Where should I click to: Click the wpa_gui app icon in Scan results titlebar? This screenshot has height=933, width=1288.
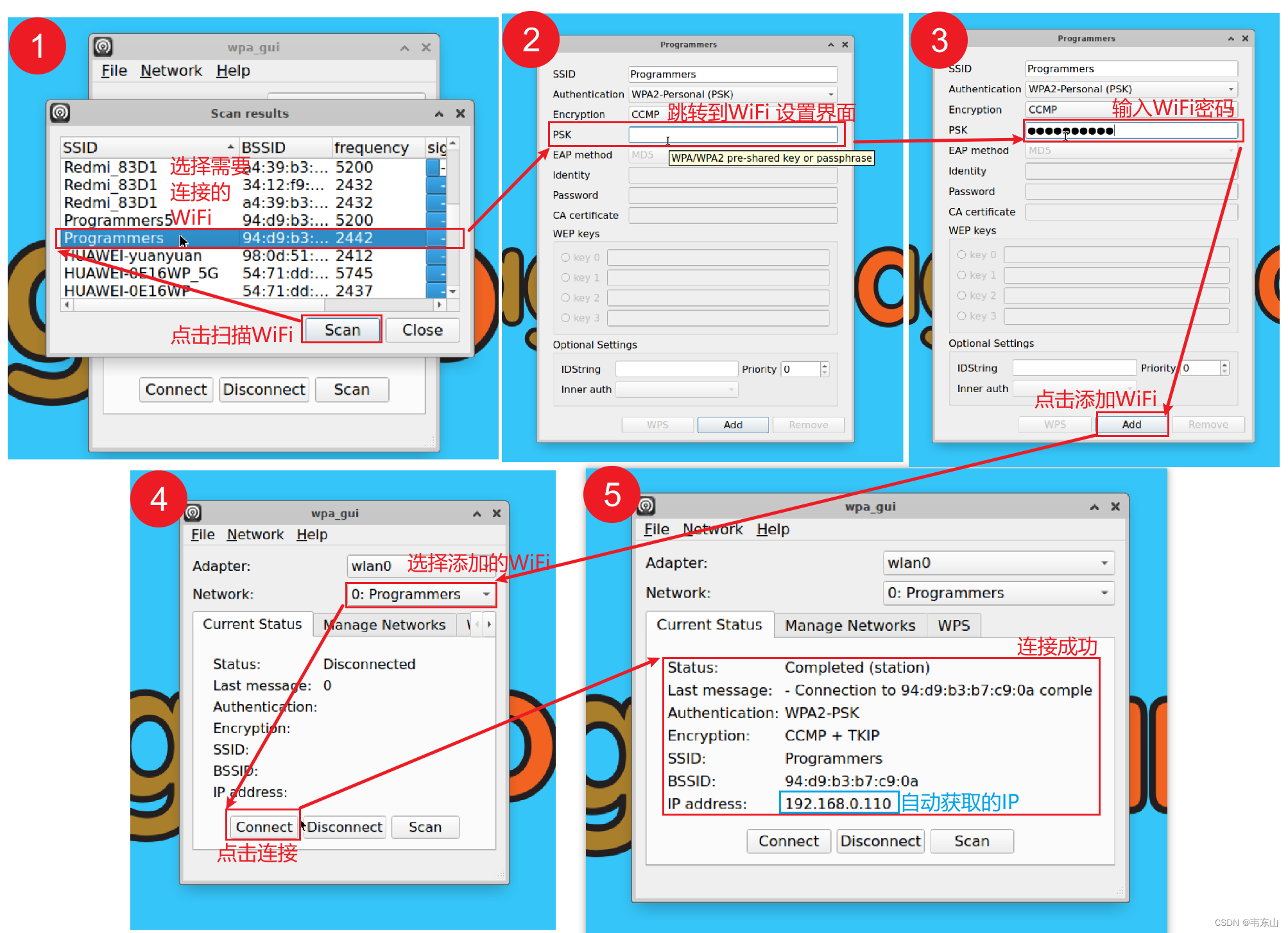[60, 113]
